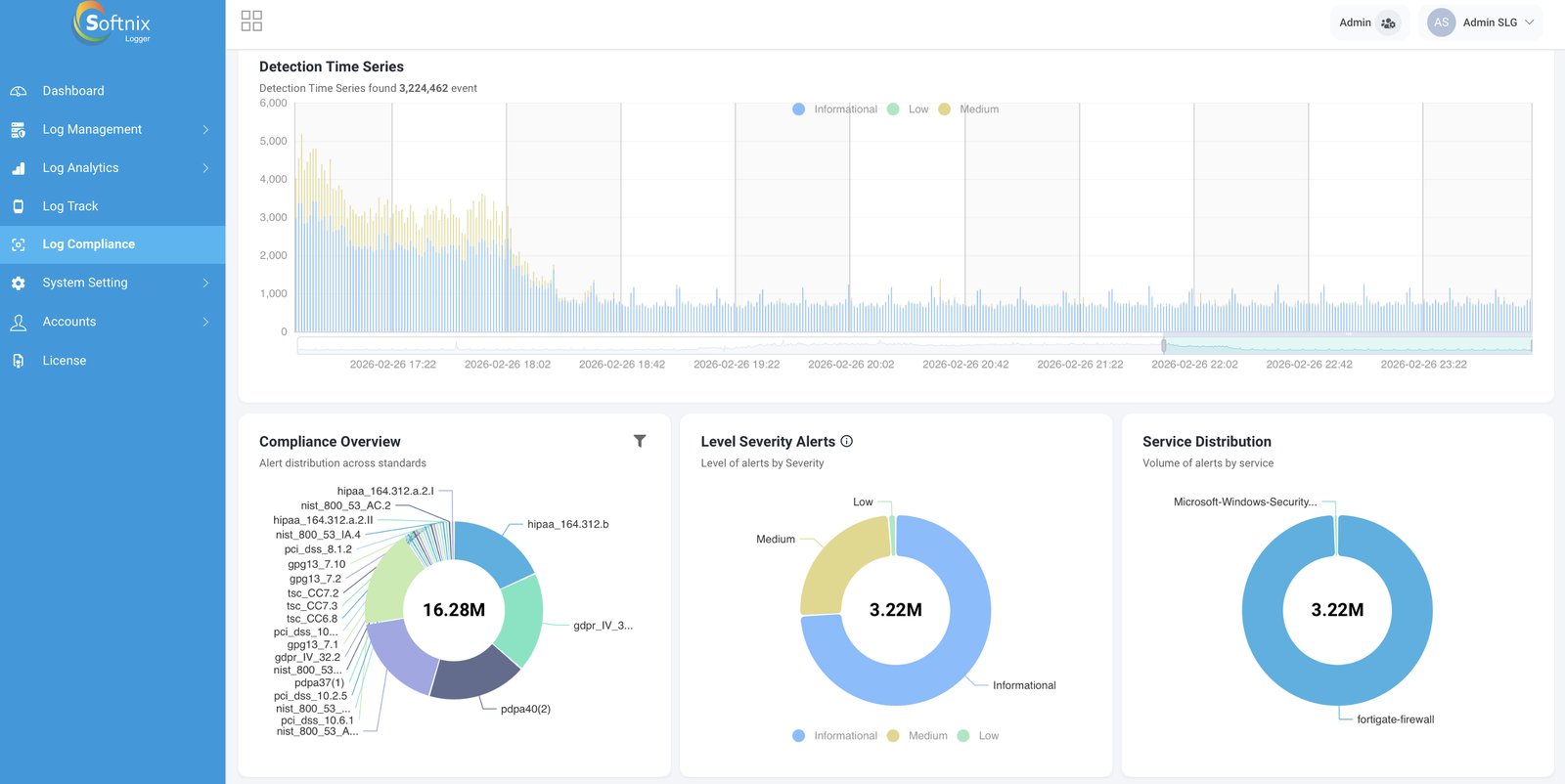Expand the System Setting submenu chevron
1565x784 pixels.
[x=205, y=283]
